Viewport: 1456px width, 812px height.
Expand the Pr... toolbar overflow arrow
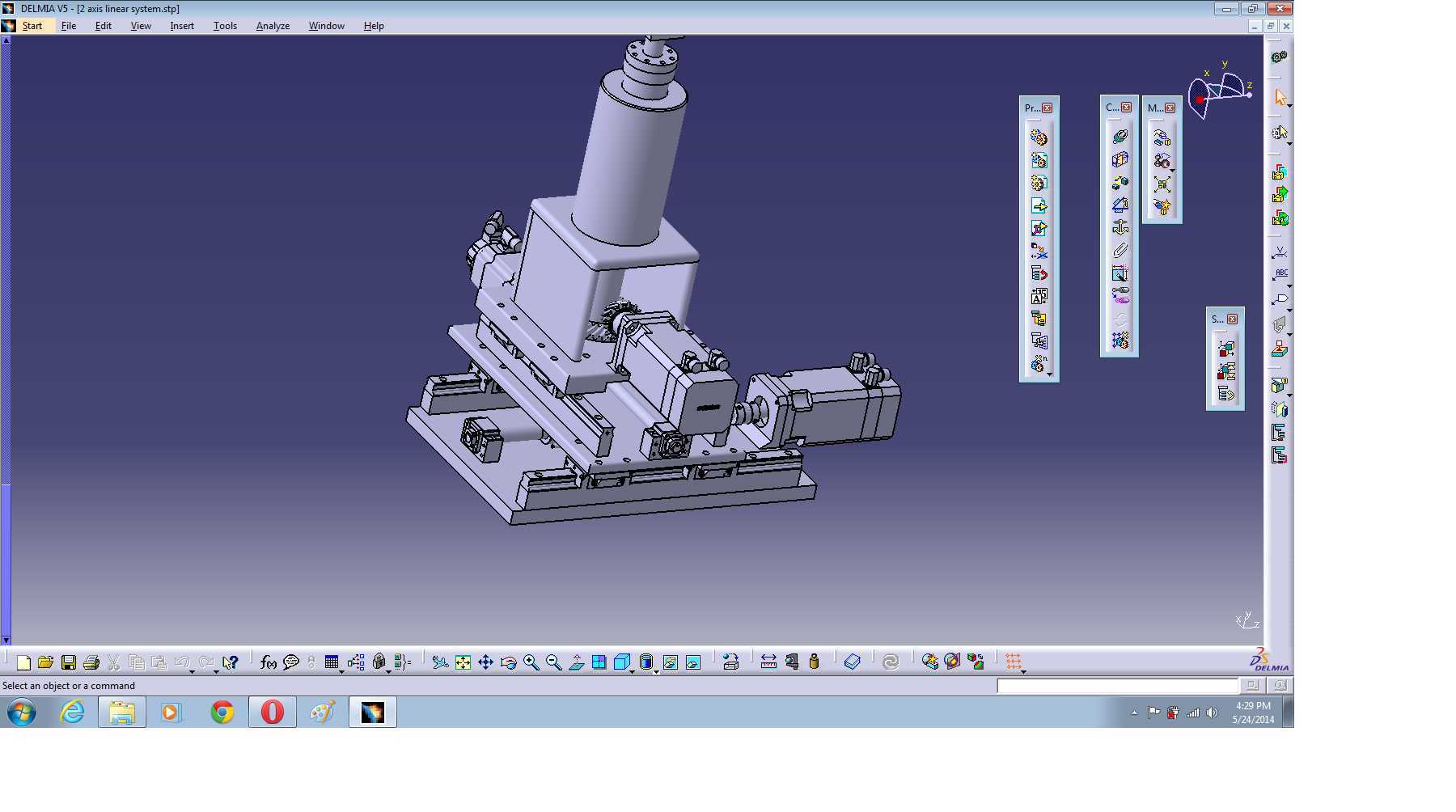1050,374
